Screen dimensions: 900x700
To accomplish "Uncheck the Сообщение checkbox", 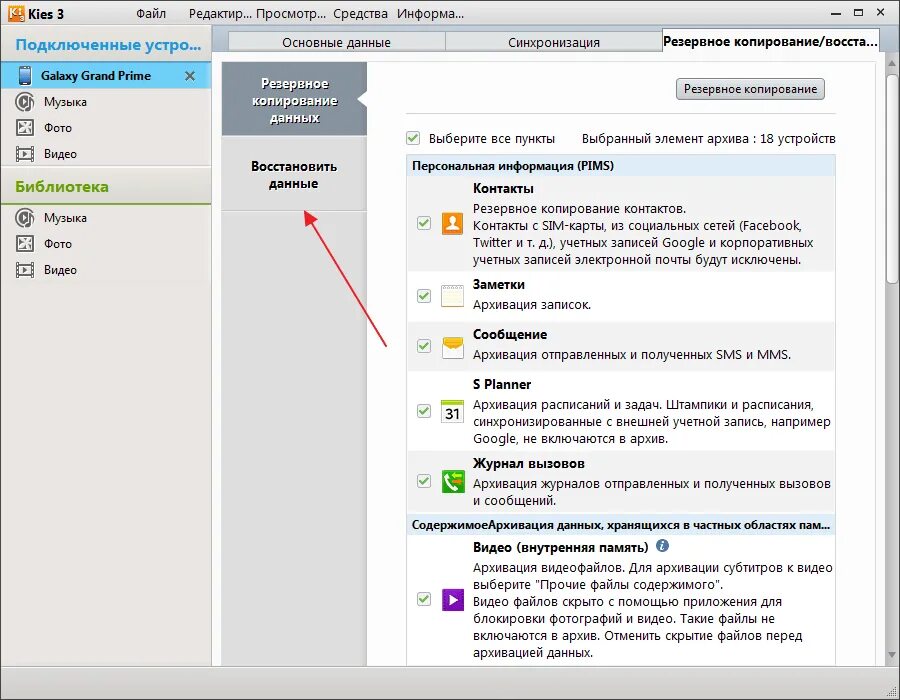I will tap(424, 346).
